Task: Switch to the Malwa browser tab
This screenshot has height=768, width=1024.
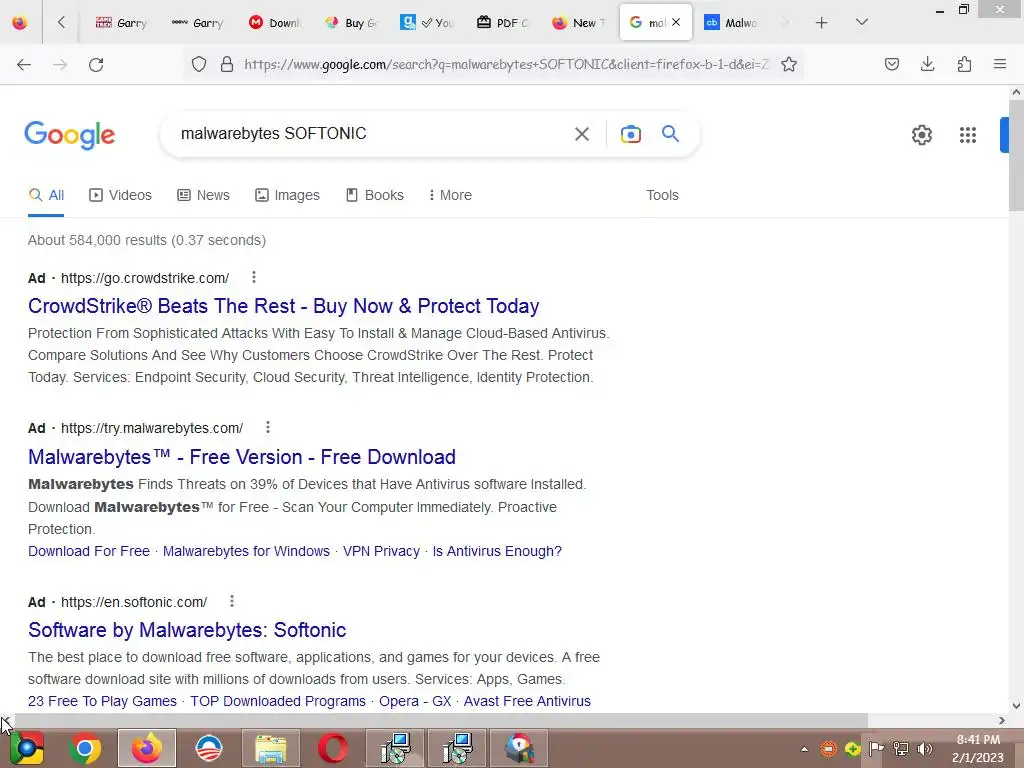Action: [731, 23]
